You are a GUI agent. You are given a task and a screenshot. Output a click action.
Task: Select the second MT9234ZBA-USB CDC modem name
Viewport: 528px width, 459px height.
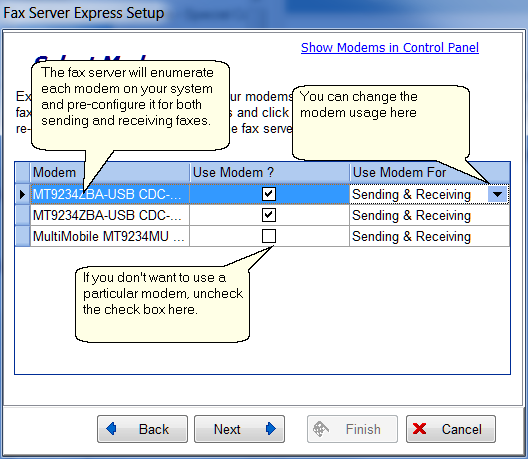[x=110, y=215]
